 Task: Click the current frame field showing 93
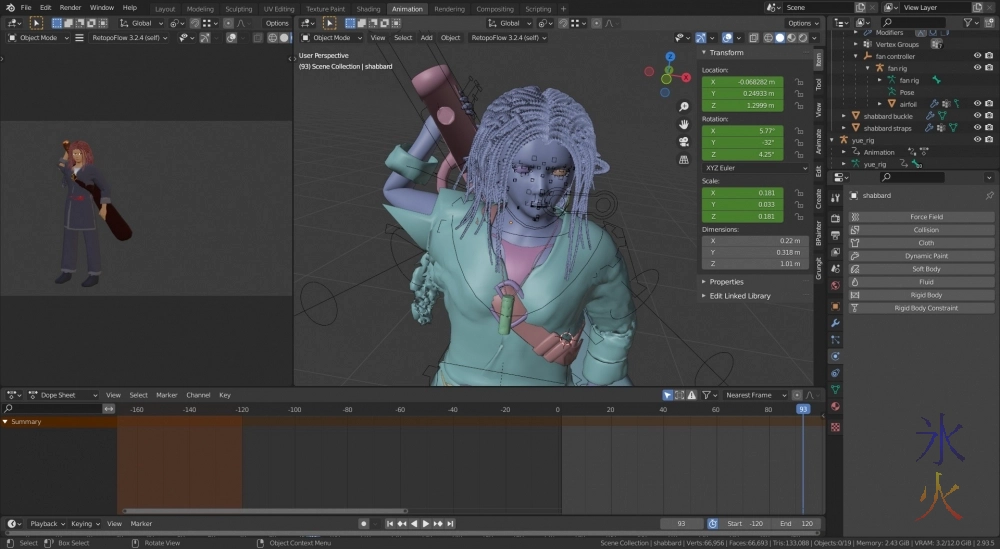point(682,523)
